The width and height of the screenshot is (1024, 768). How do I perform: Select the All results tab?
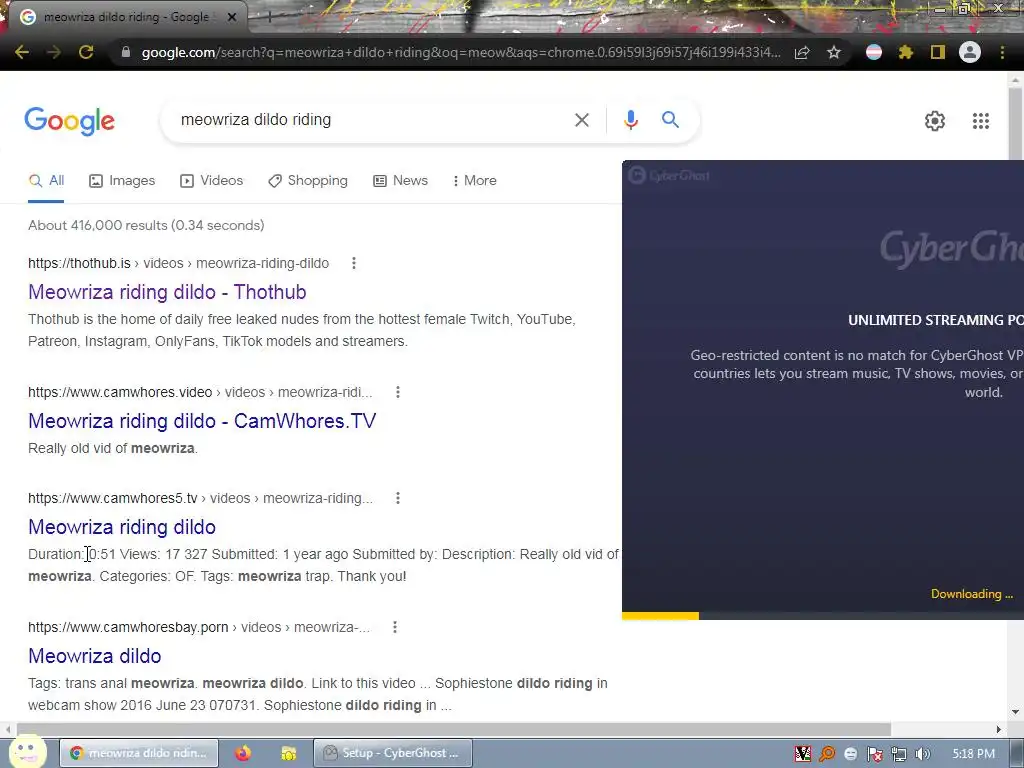pyautogui.click(x=46, y=181)
